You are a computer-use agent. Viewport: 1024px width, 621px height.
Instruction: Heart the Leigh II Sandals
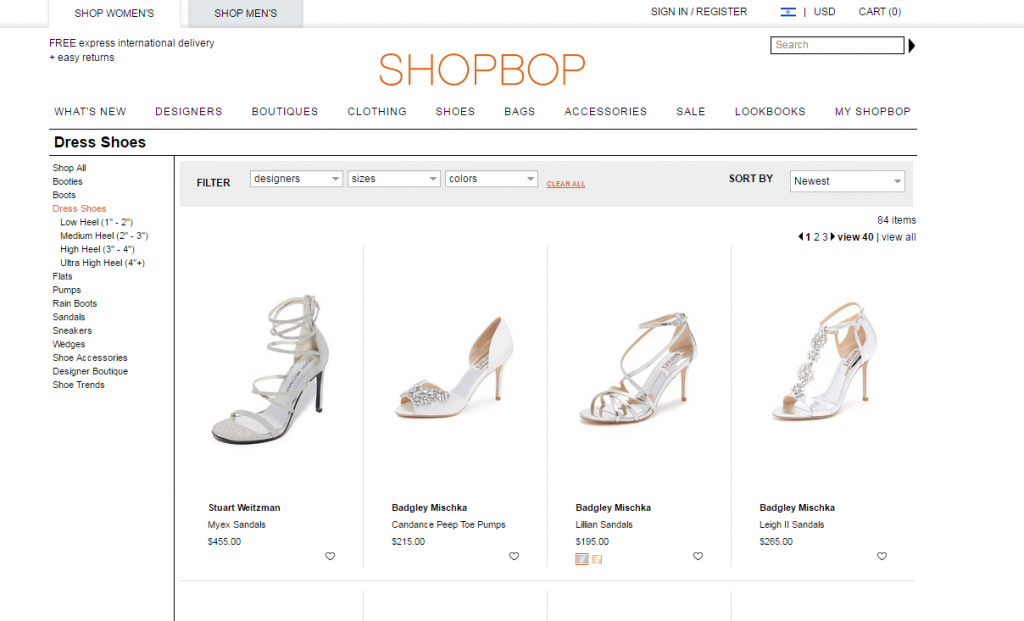click(882, 557)
